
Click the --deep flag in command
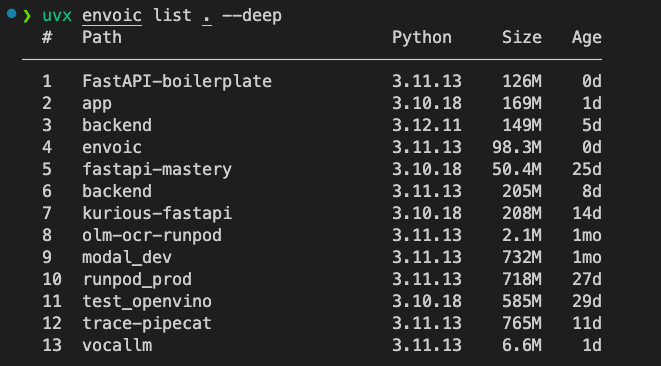tap(252, 16)
